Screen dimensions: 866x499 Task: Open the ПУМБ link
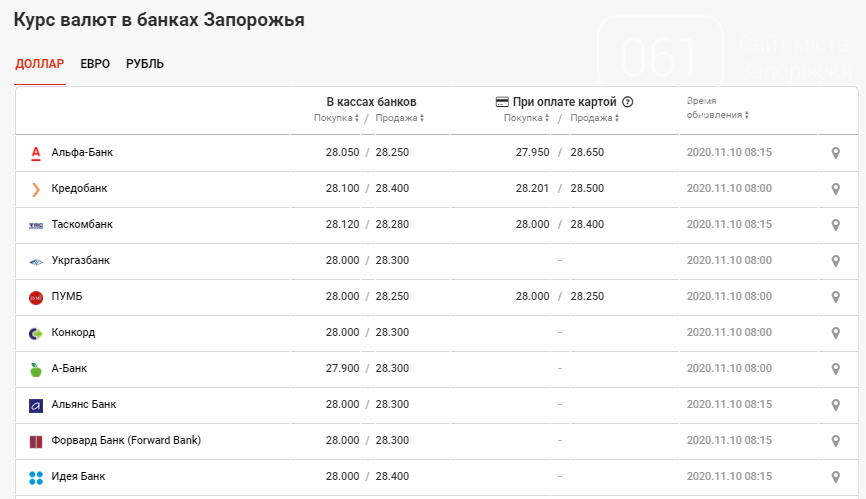(x=67, y=296)
